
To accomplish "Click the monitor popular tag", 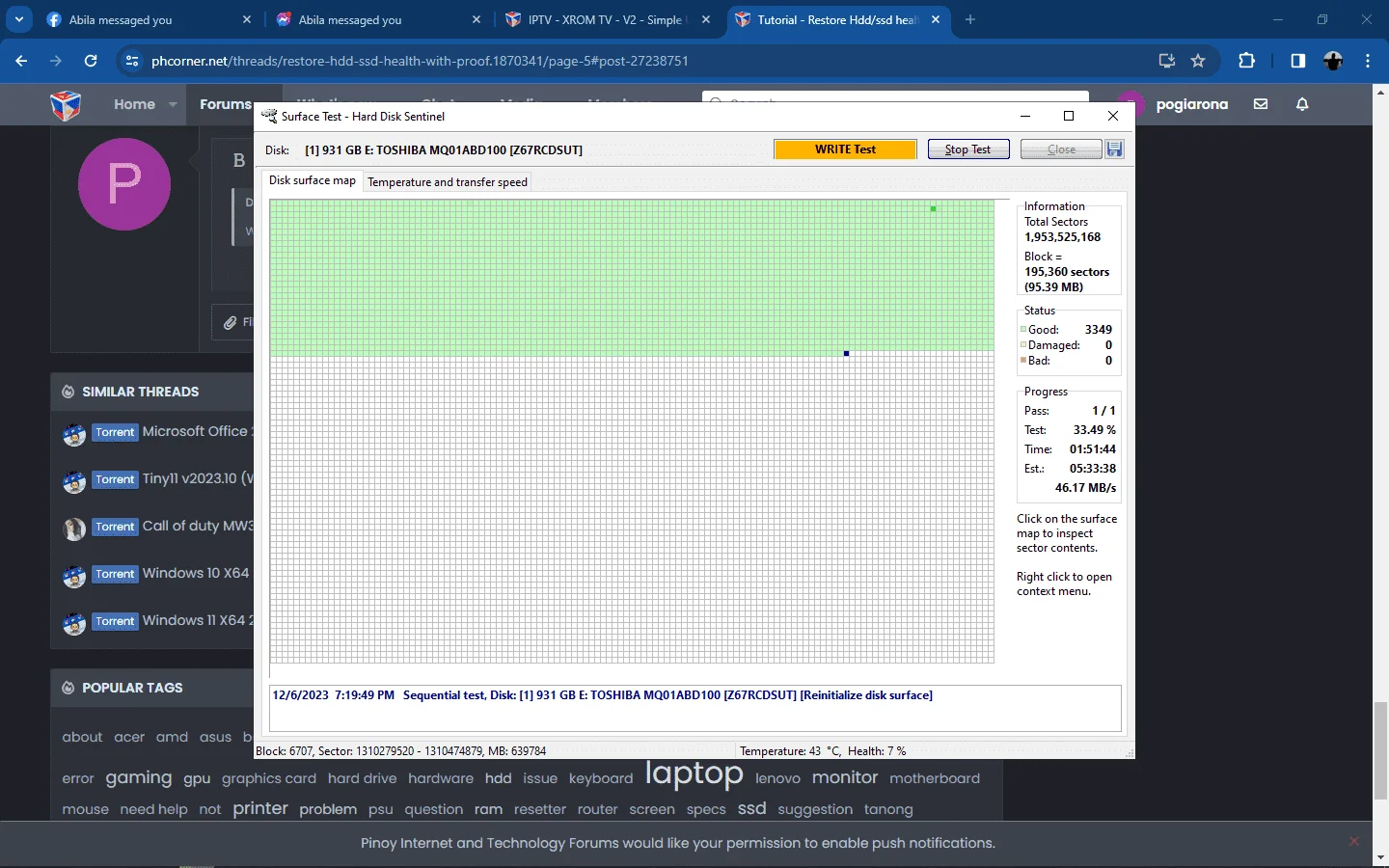I will click(845, 777).
